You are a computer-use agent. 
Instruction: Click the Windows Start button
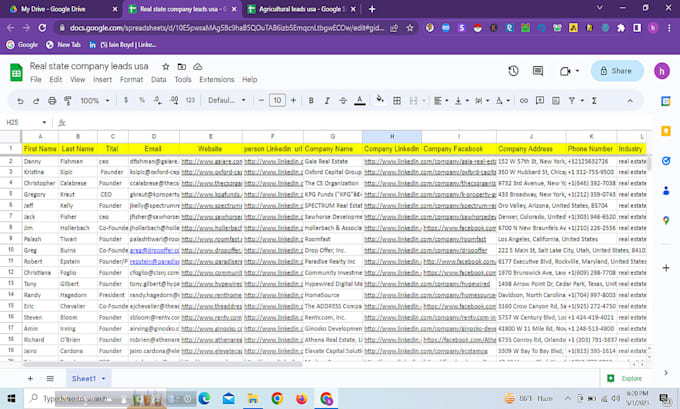11,398
